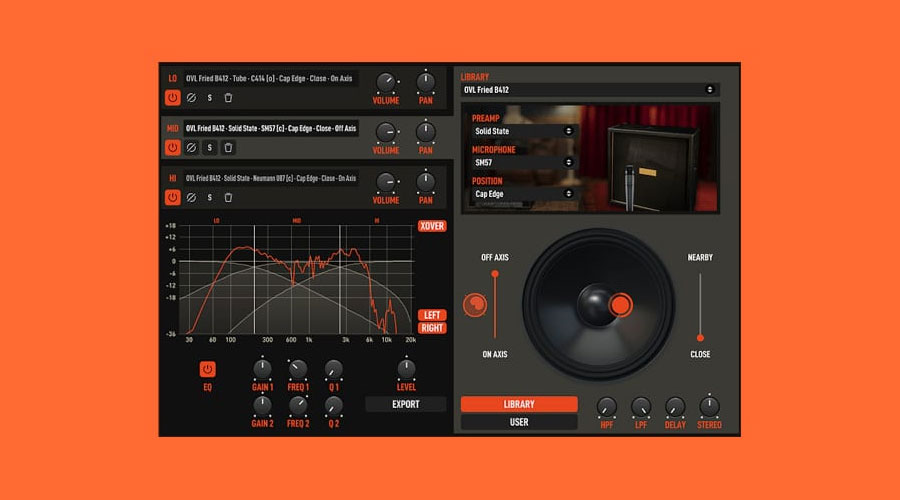Click the MID band Volume knob
The height and width of the screenshot is (500, 900).
point(385,132)
